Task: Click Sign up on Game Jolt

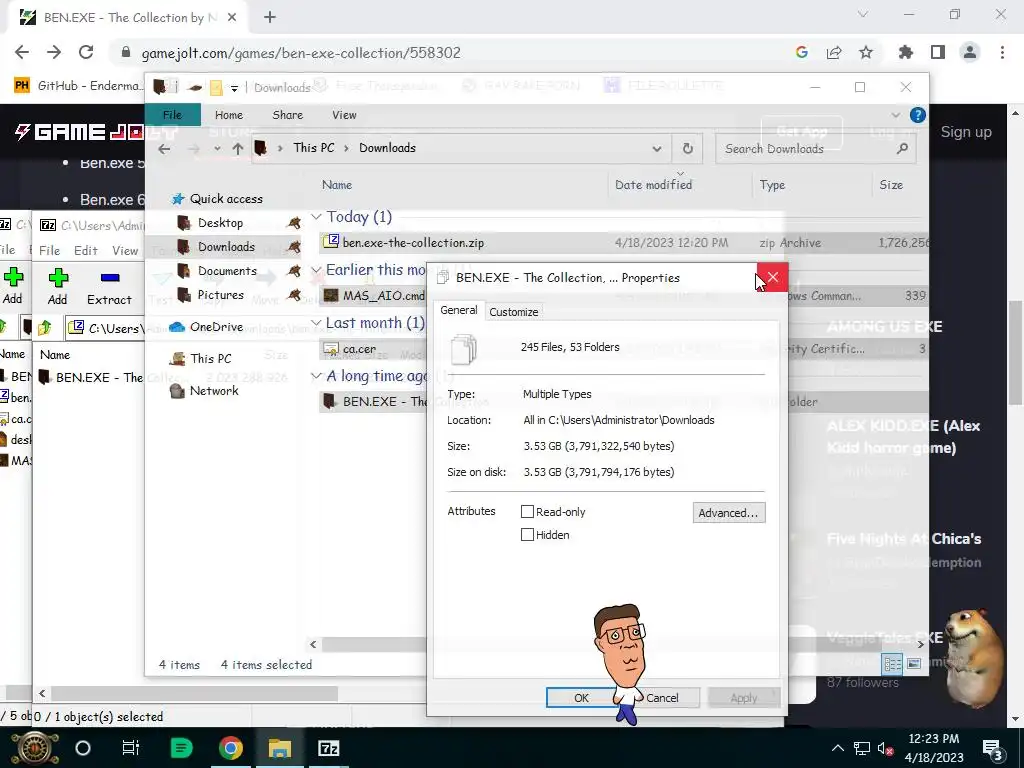Action: pos(966,131)
